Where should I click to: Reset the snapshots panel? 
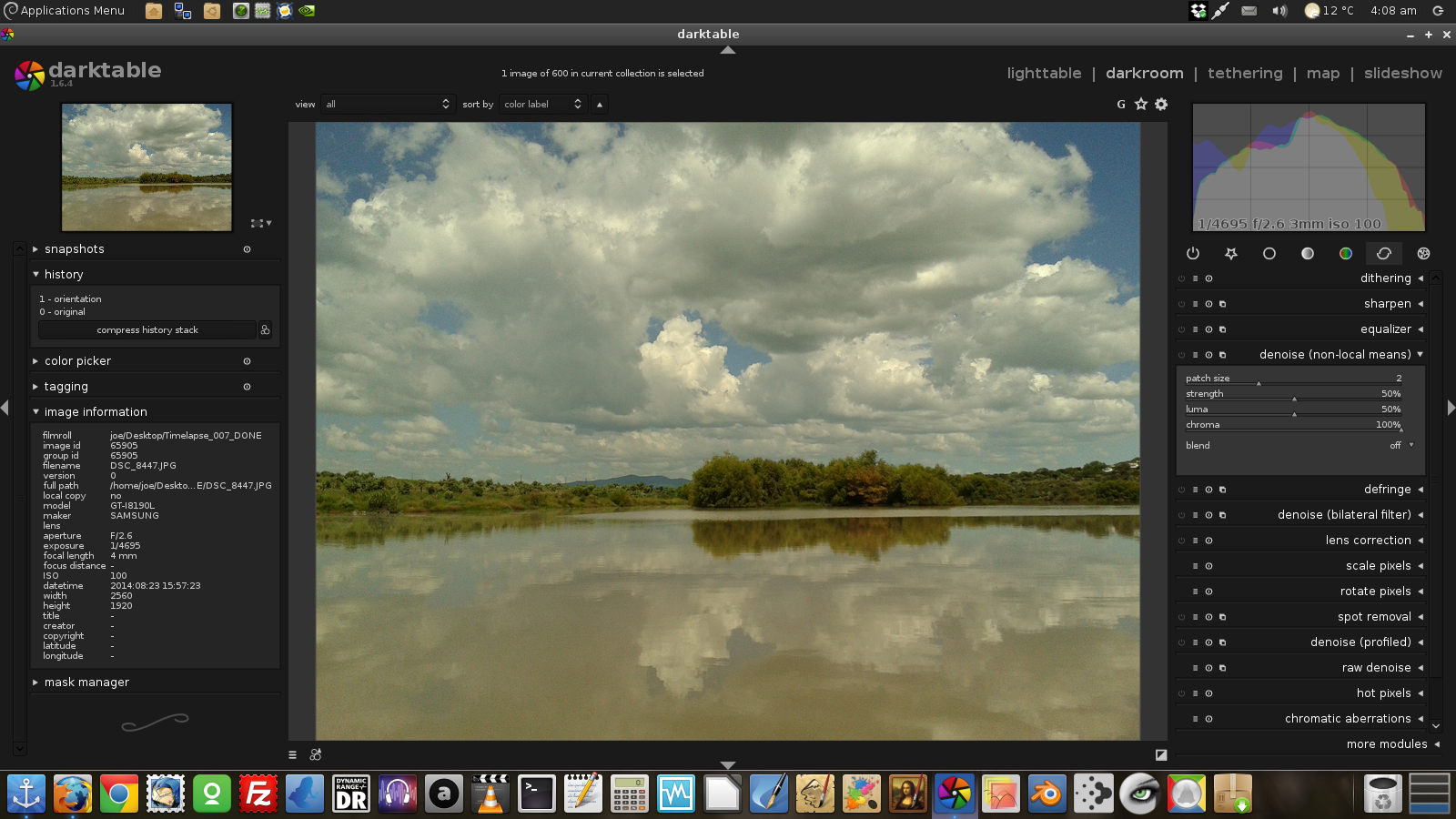point(247,249)
